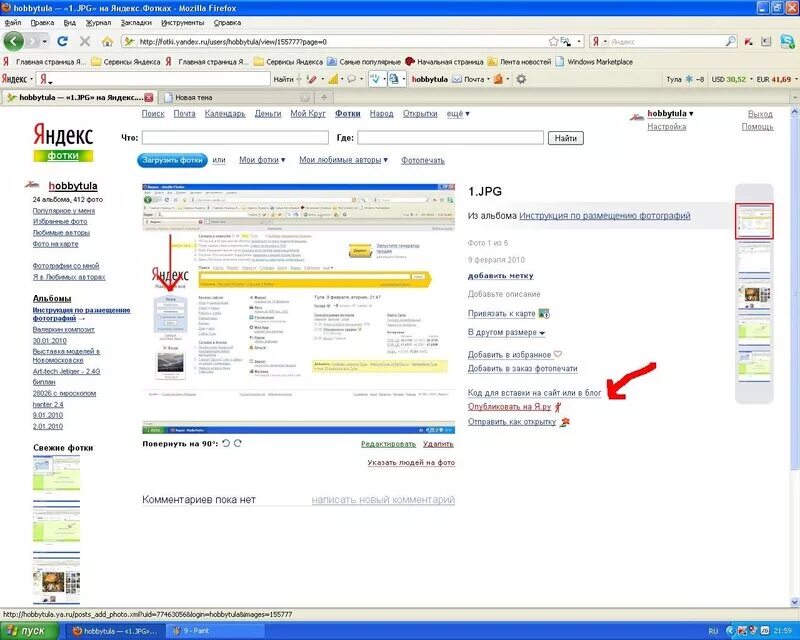Open the Яндекс bar logo dropdown
This screenshot has height=640, width=800.
[x=17, y=79]
